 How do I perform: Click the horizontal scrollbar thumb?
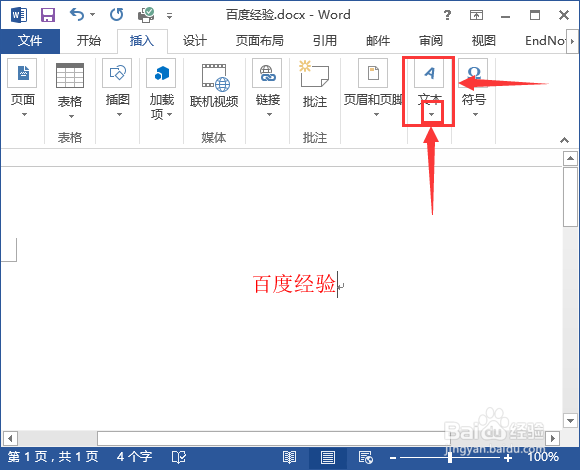[x=274, y=439]
